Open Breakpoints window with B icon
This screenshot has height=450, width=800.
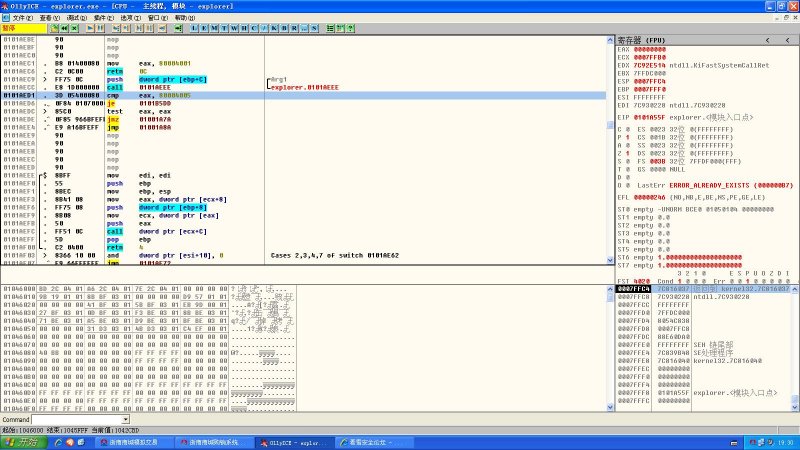(x=284, y=28)
